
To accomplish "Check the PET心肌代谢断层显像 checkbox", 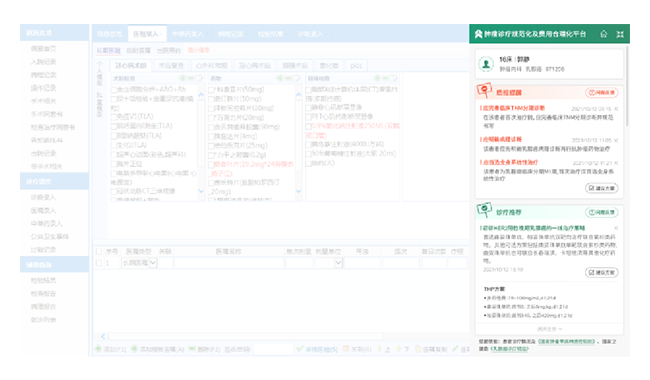I will click(x=308, y=117).
